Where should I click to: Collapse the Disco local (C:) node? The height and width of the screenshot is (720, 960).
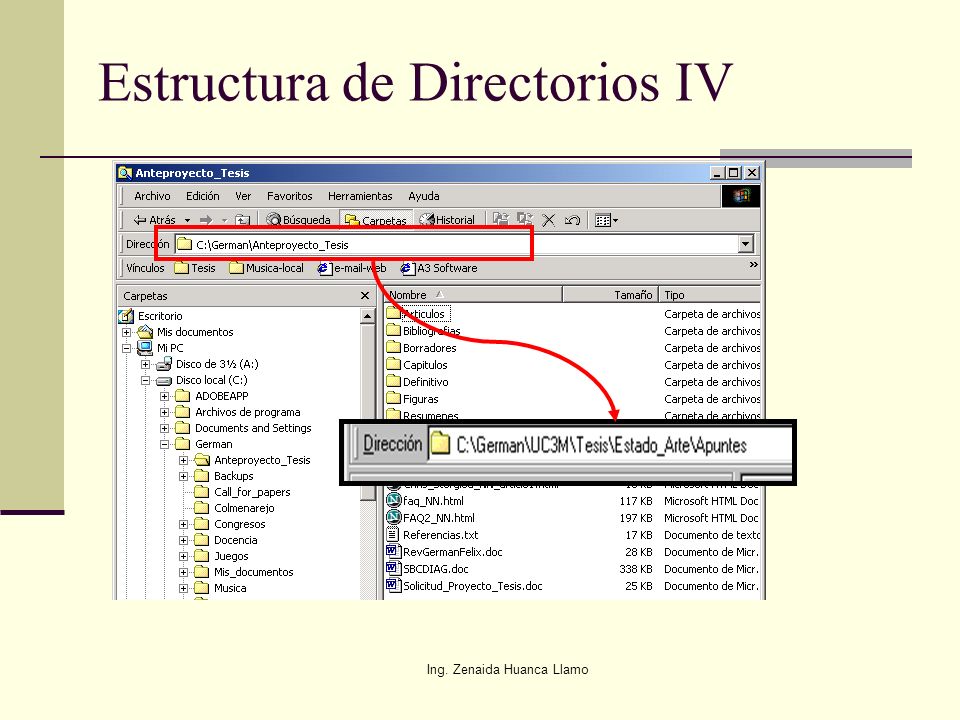(145, 380)
